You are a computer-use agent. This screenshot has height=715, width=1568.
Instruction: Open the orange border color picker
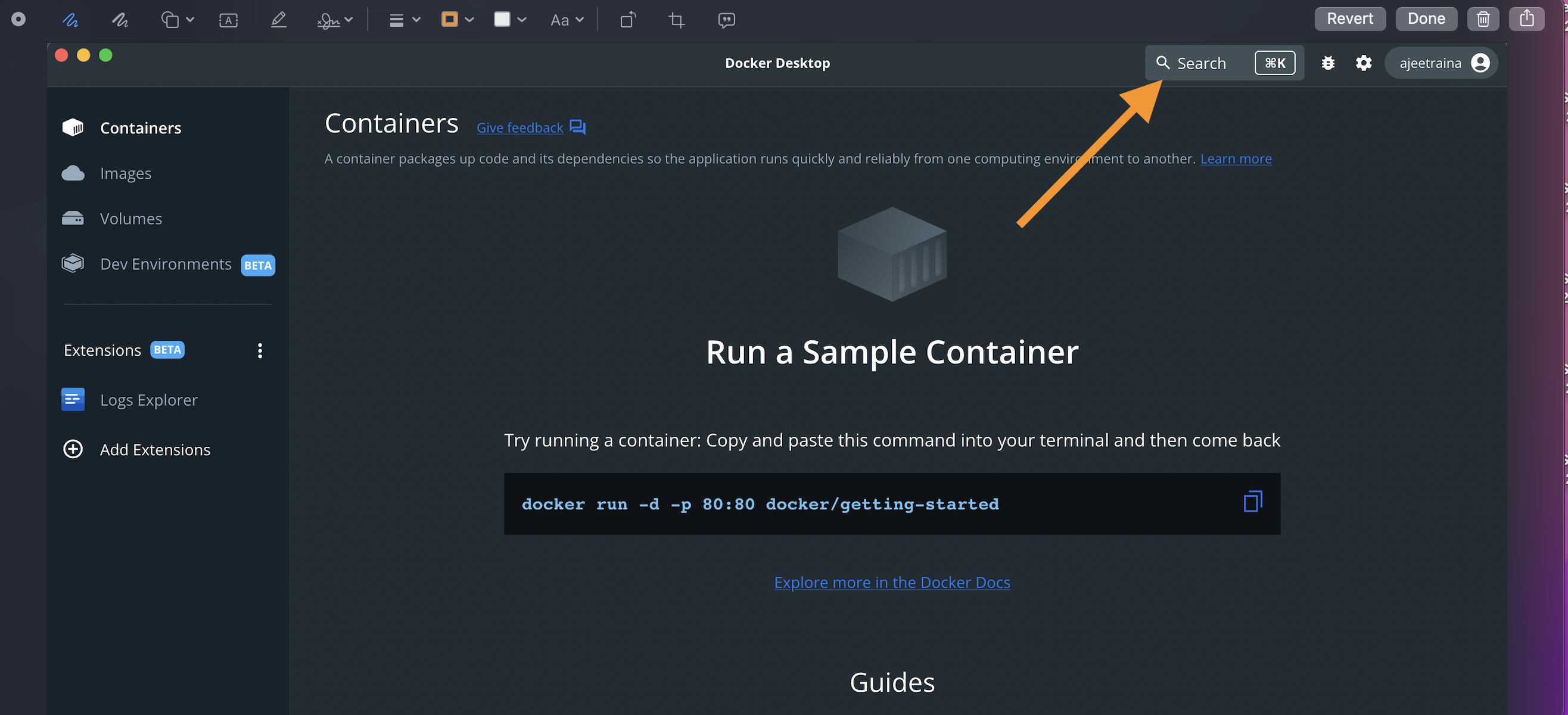point(457,20)
